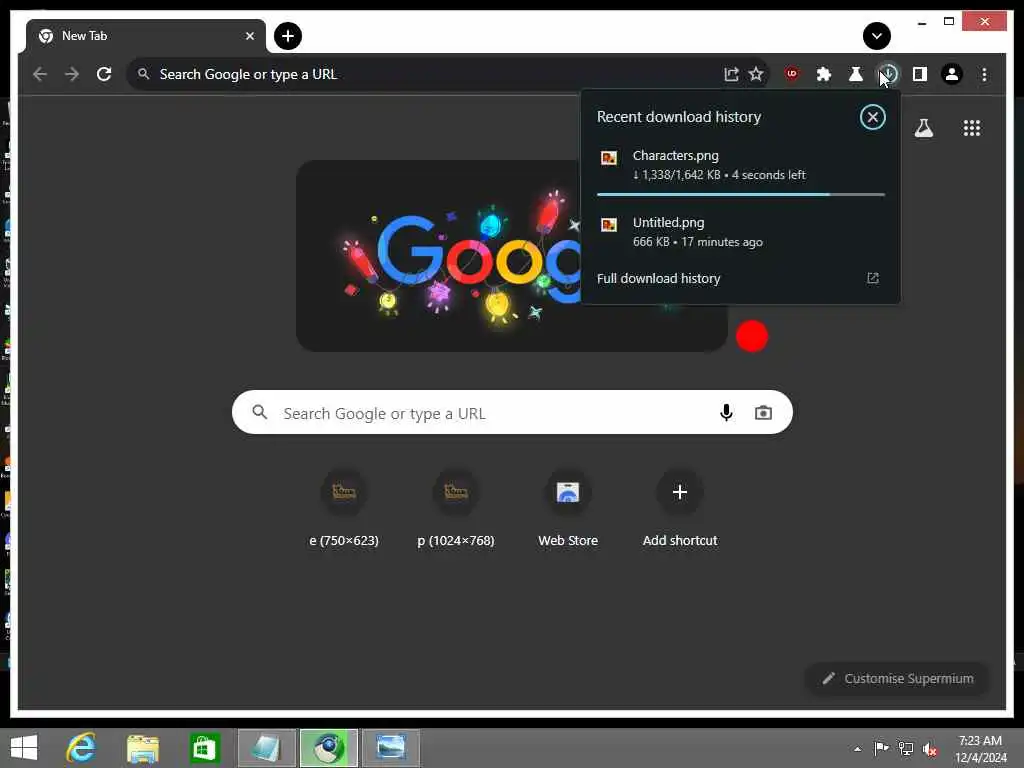Show hidden system tray icons arrow
1024x768 pixels.
tap(857, 749)
